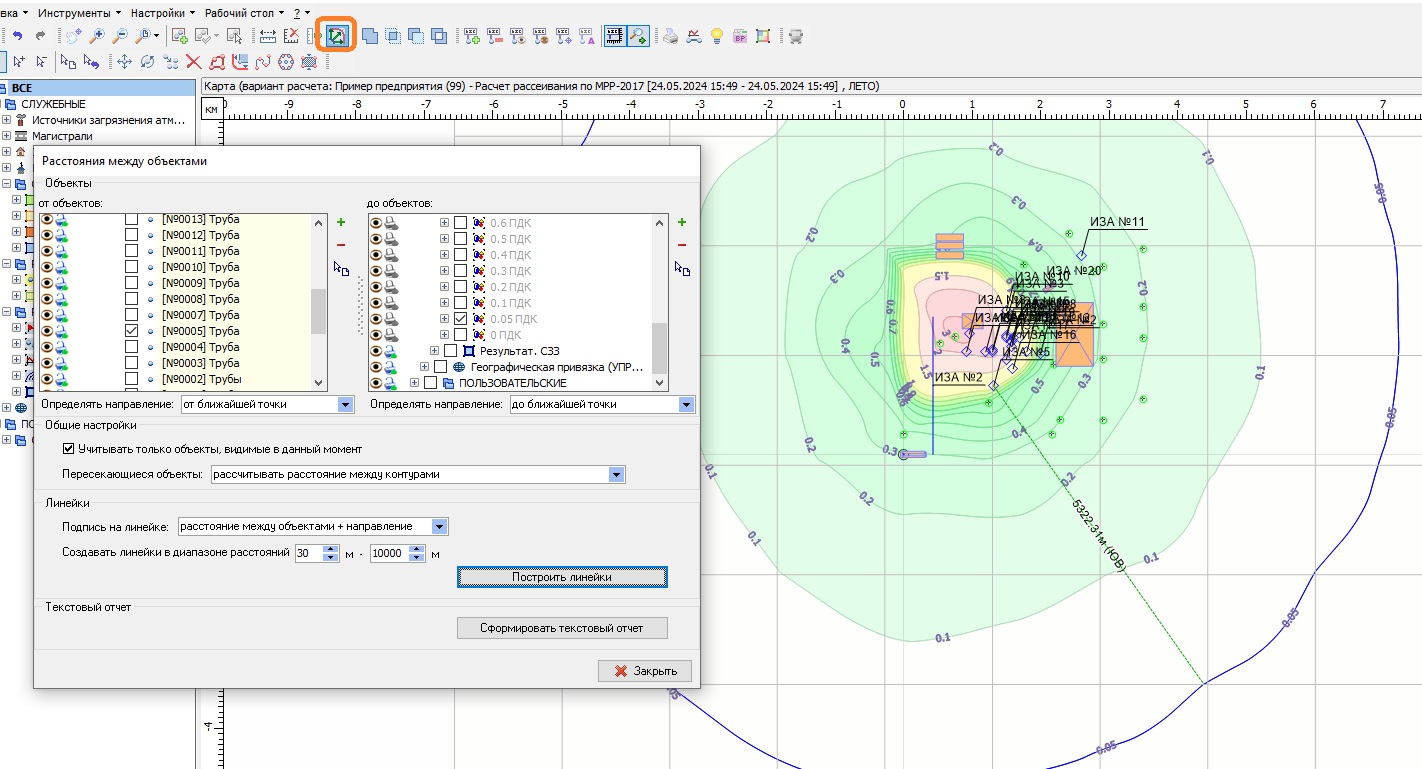Image resolution: width=1422 pixels, height=769 pixels.
Task: Expand the 'Результат. СЗЗ' tree node
Action: [434, 351]
